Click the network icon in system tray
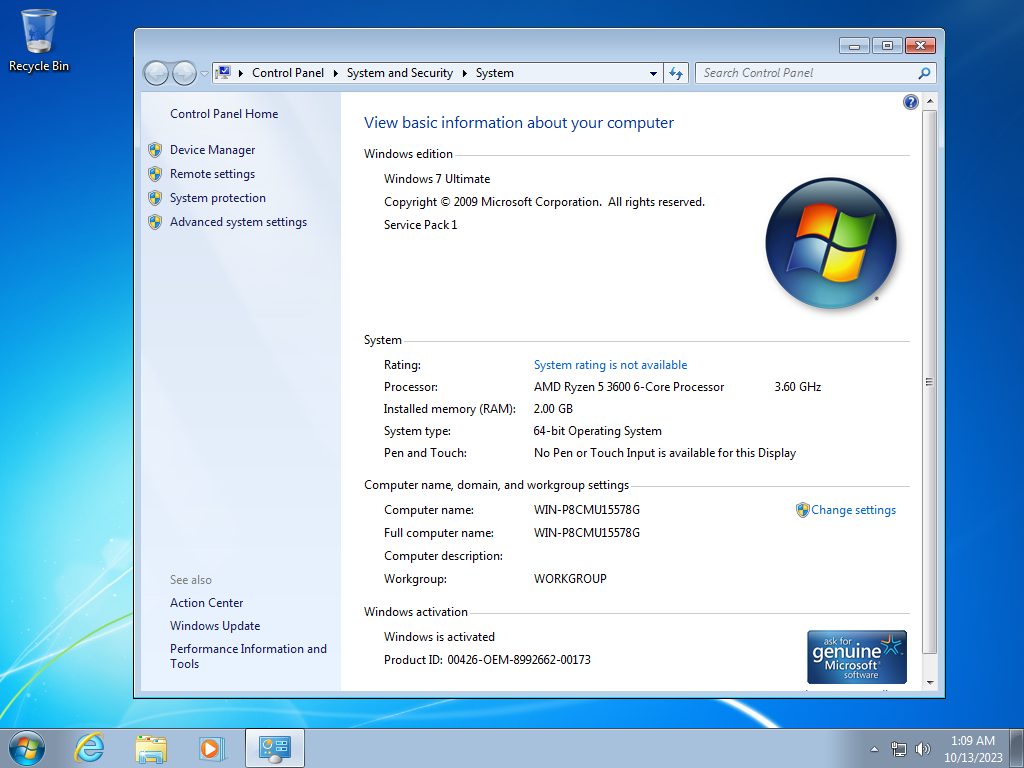Viewport: 1024px width, 768px height. 899,749
